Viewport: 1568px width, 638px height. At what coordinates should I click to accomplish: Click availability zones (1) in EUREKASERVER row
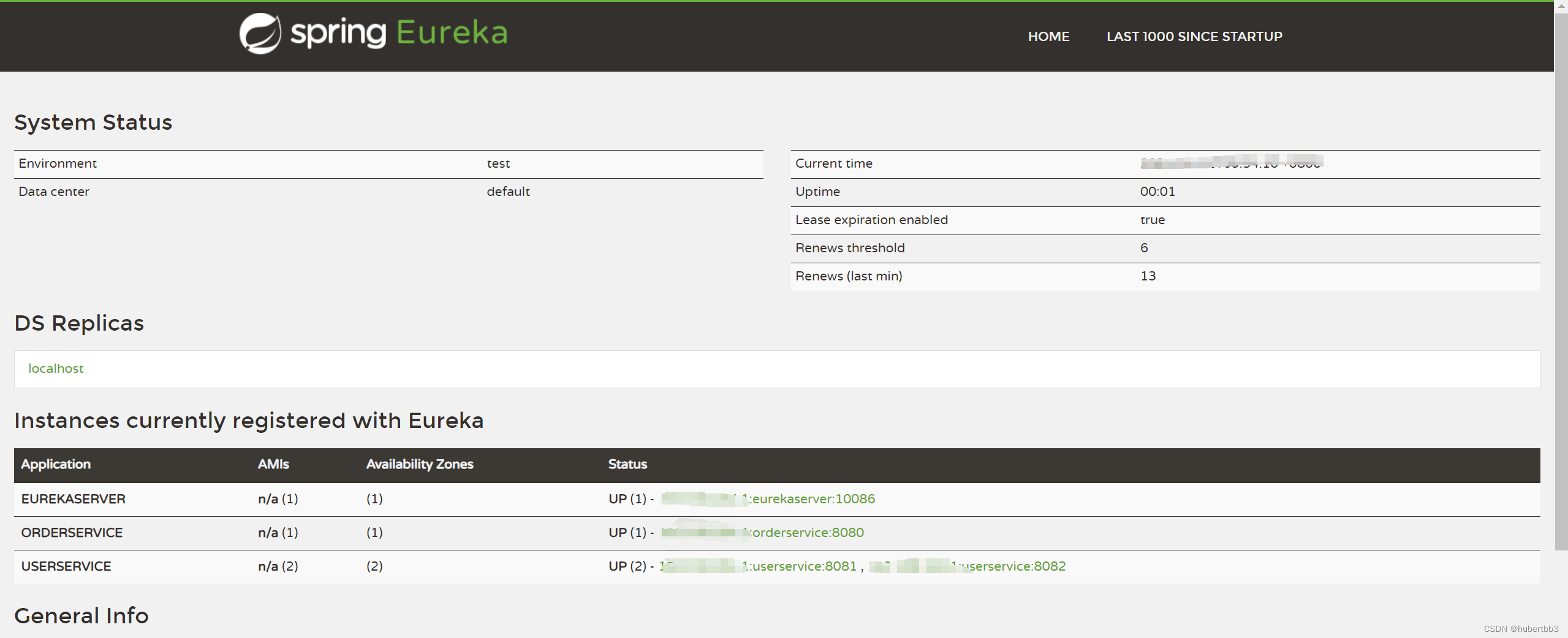click(374, 499)
